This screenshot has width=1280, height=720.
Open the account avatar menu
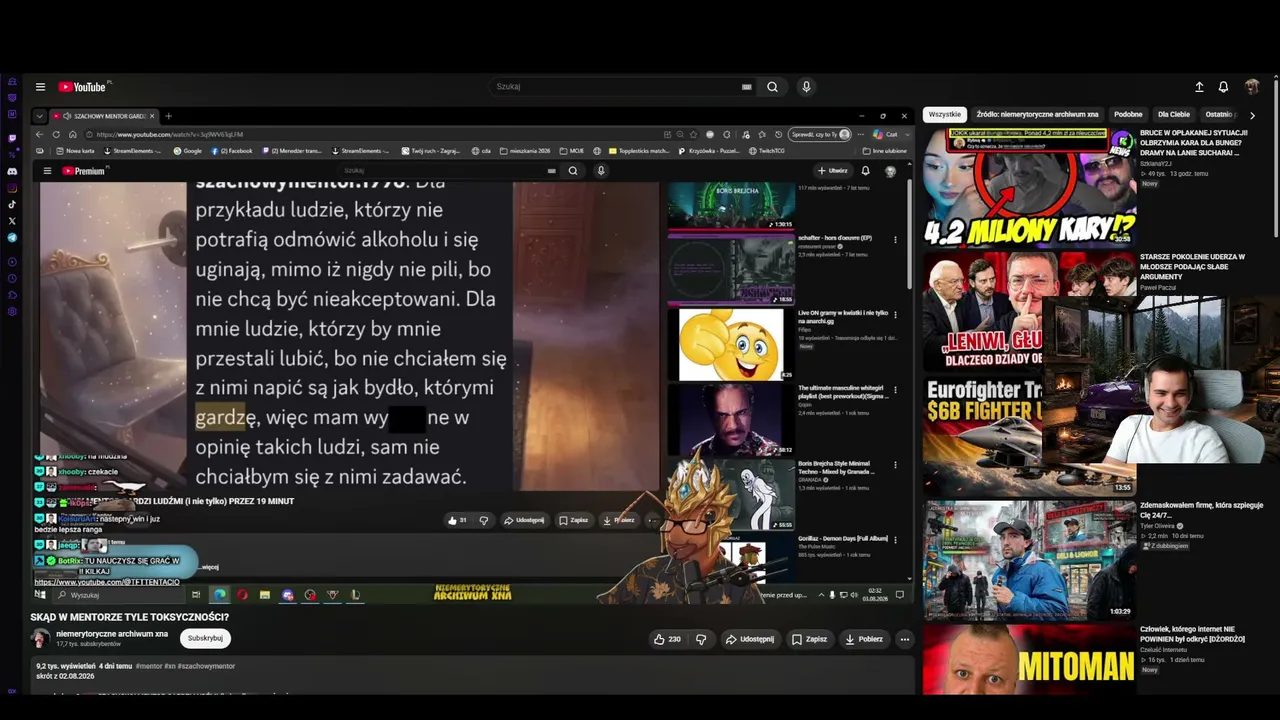pos(1251,87)
